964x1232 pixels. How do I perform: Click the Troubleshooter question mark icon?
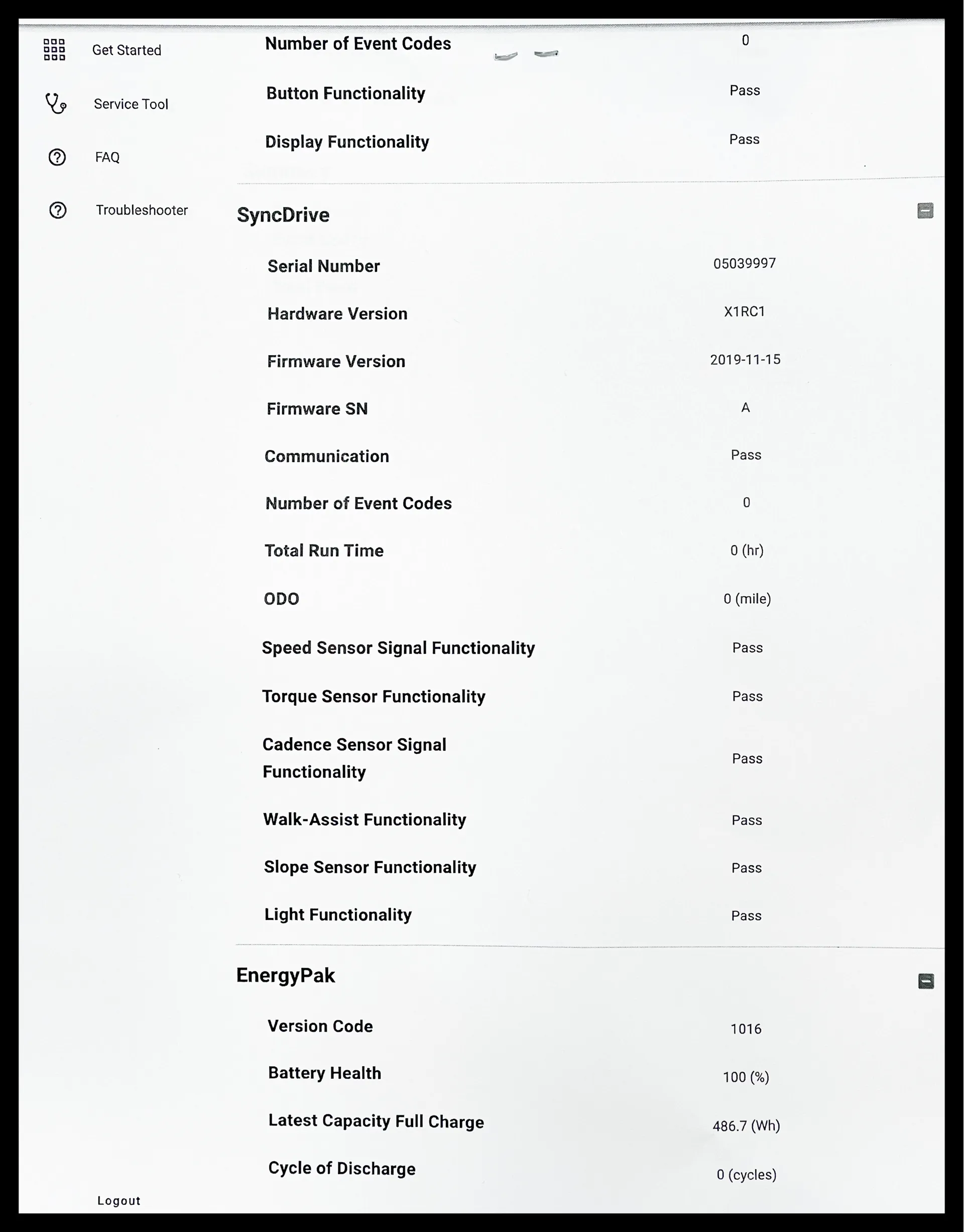click(x=58, y=210)
